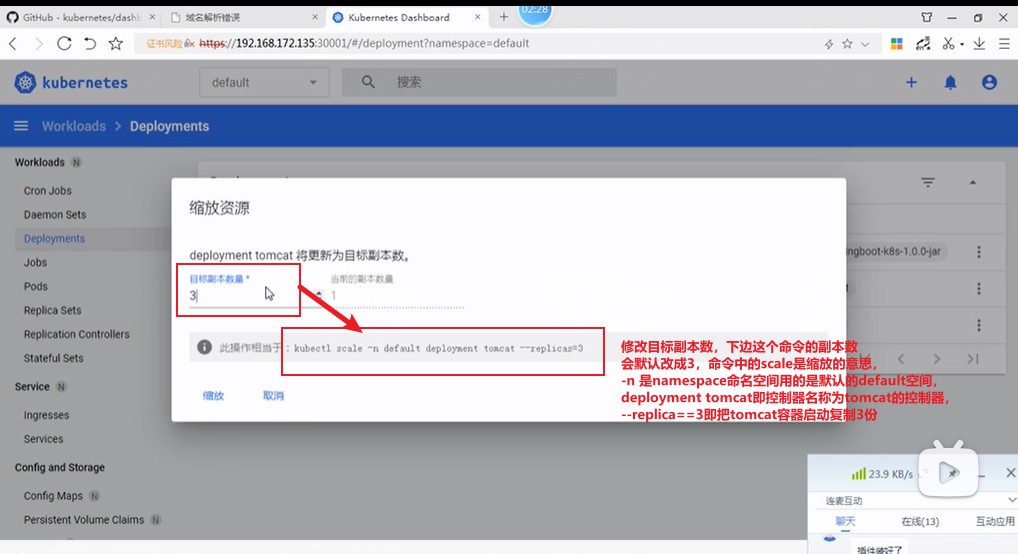Click the 搜索 search field
The width and height of the screenshot is (1018, 554).
479,82
